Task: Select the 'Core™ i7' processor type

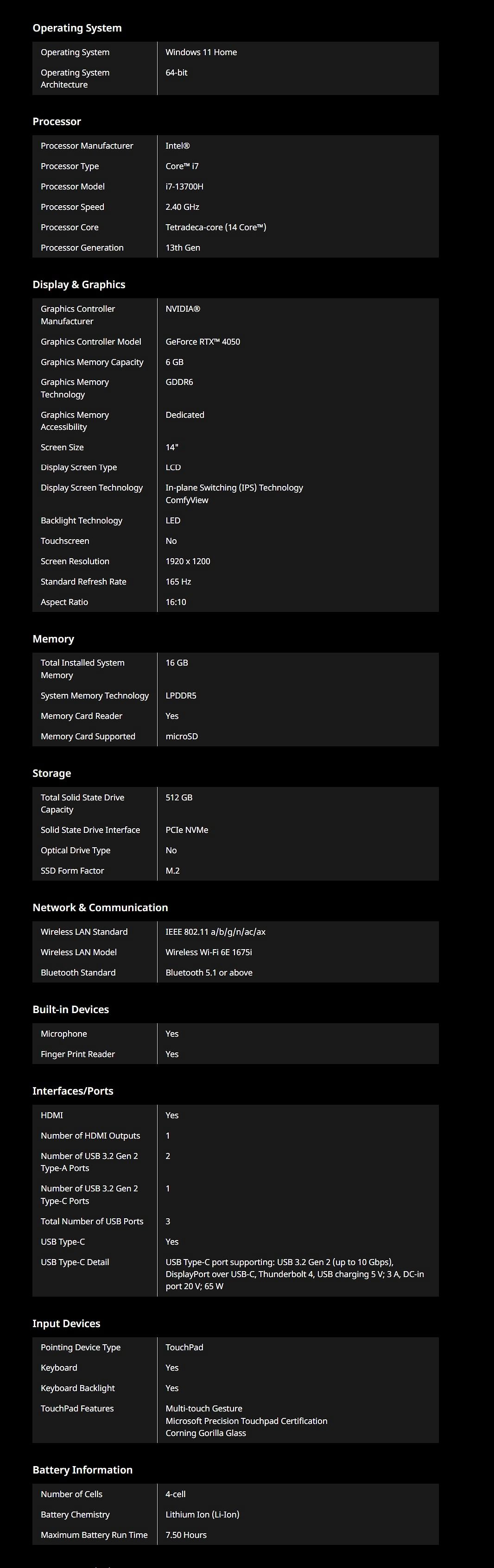Action: click(182, 166)
